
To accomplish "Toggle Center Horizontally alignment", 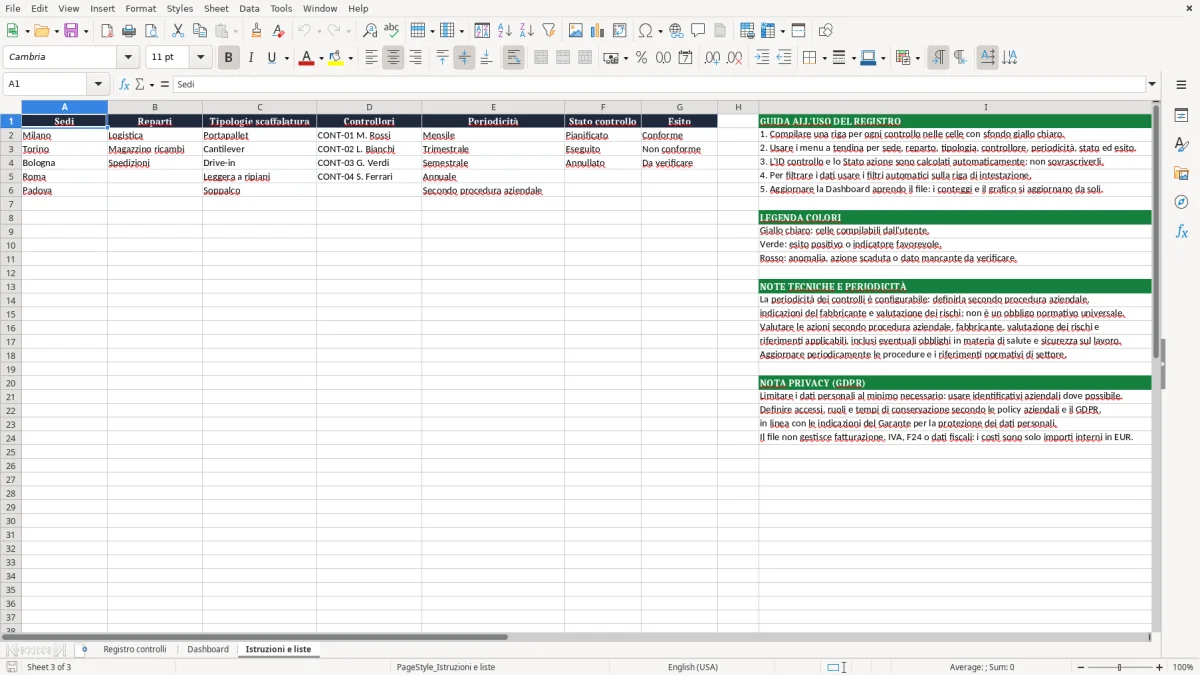I will (x=393, y=58).
